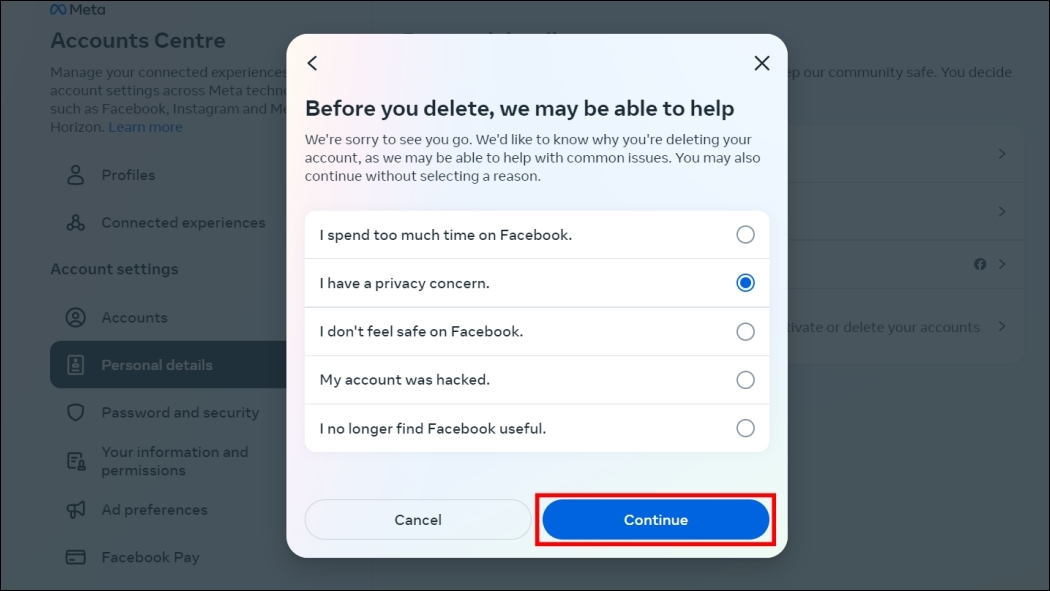Click Cancel to dismiss the dialog
This screenshot has height=591, width=1050.
coord(418,519)
